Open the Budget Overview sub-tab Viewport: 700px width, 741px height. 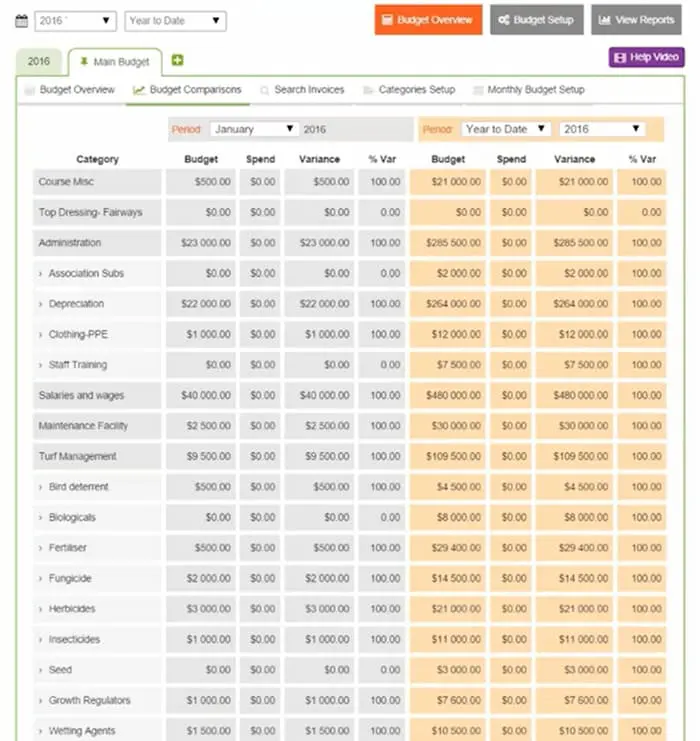pyautogui.click(x=70, y=90)
